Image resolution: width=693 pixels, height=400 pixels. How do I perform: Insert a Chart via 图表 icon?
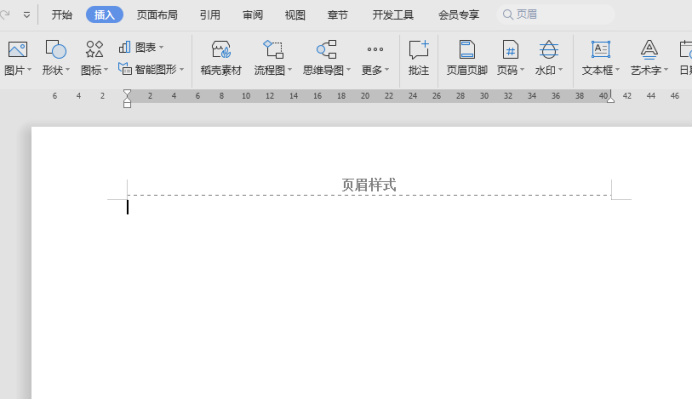[x=125, y=47]
